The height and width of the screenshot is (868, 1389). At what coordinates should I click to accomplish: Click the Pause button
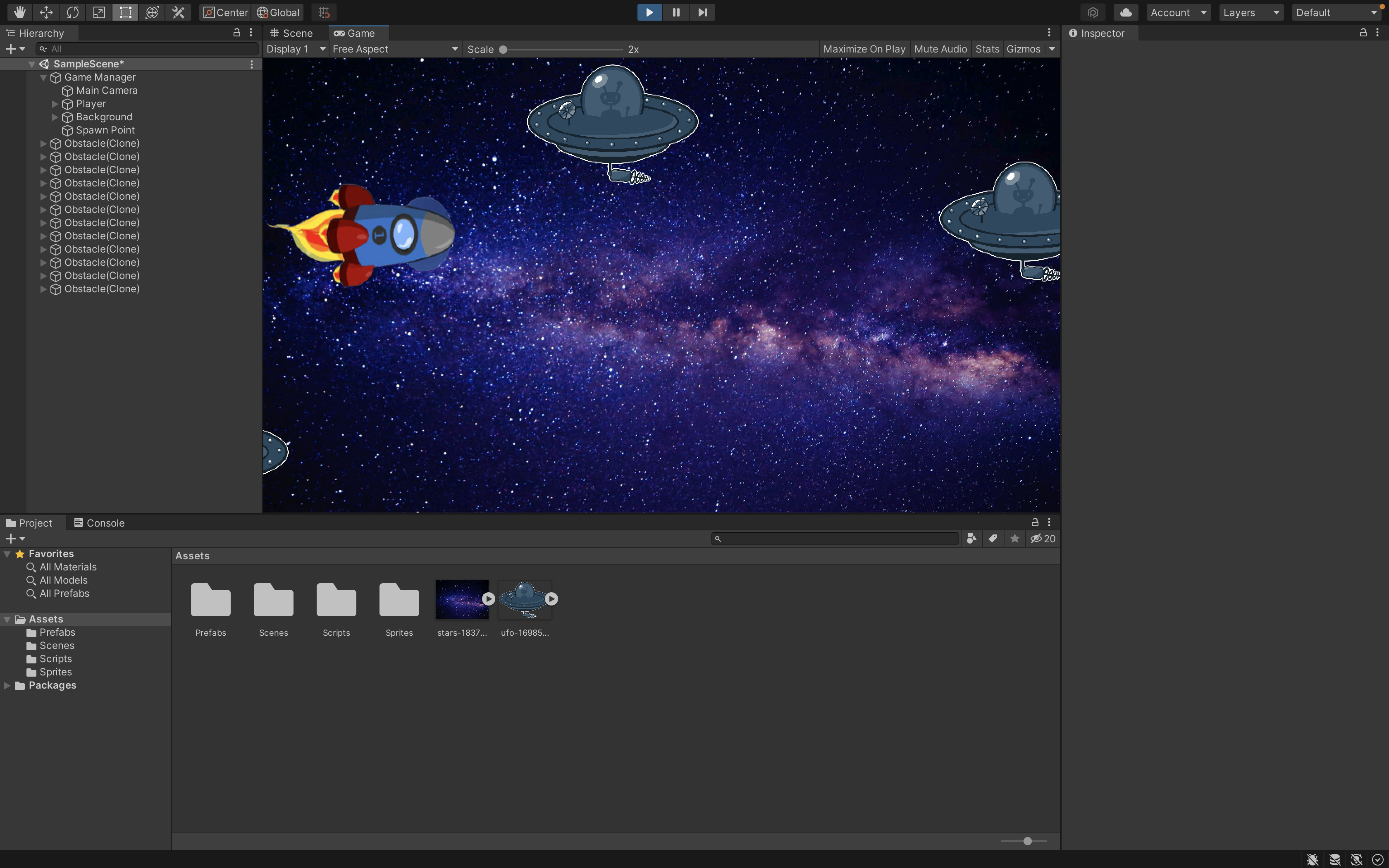675,12
